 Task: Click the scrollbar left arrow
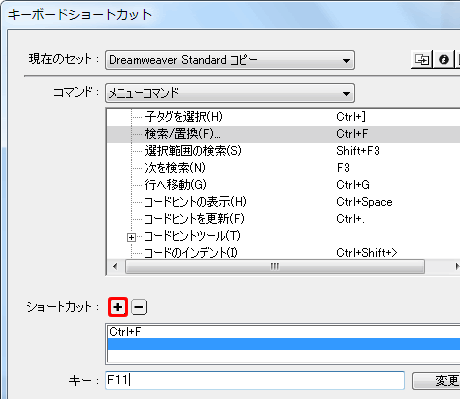[115, 267]
